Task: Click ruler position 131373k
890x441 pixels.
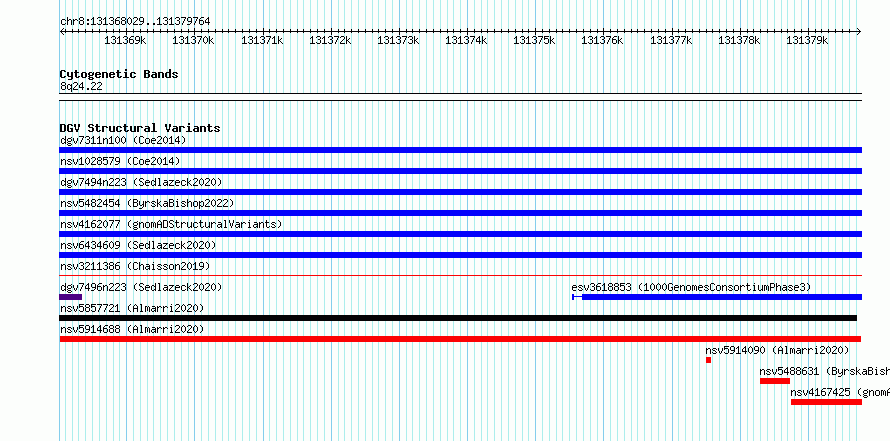Action: [x=398, y=40]
